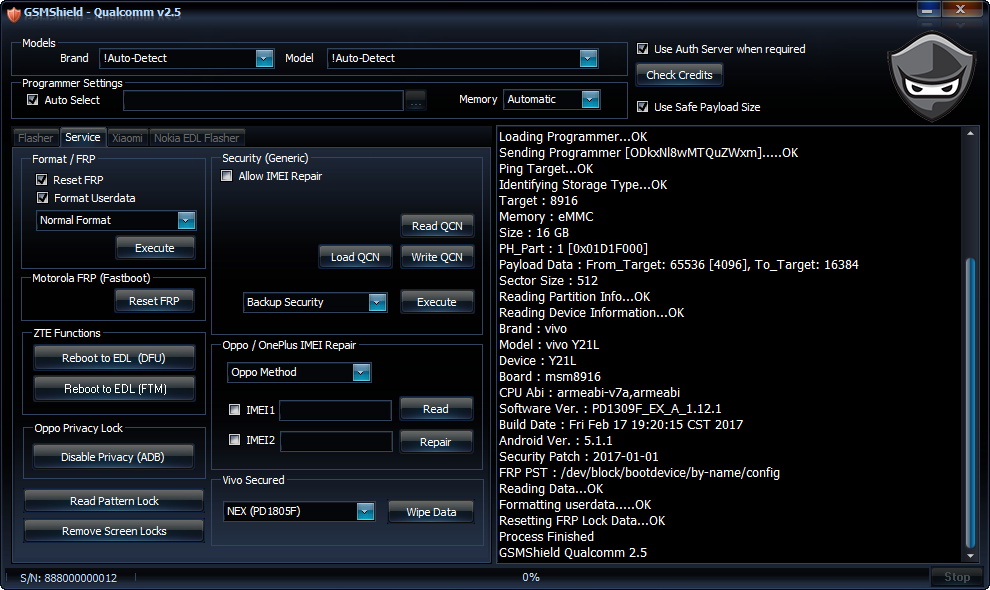Viewport: 990px width, 590px height.
Task: Click the 'Security Patch : 2017-01-01' log line
Action: coord(578,457)
